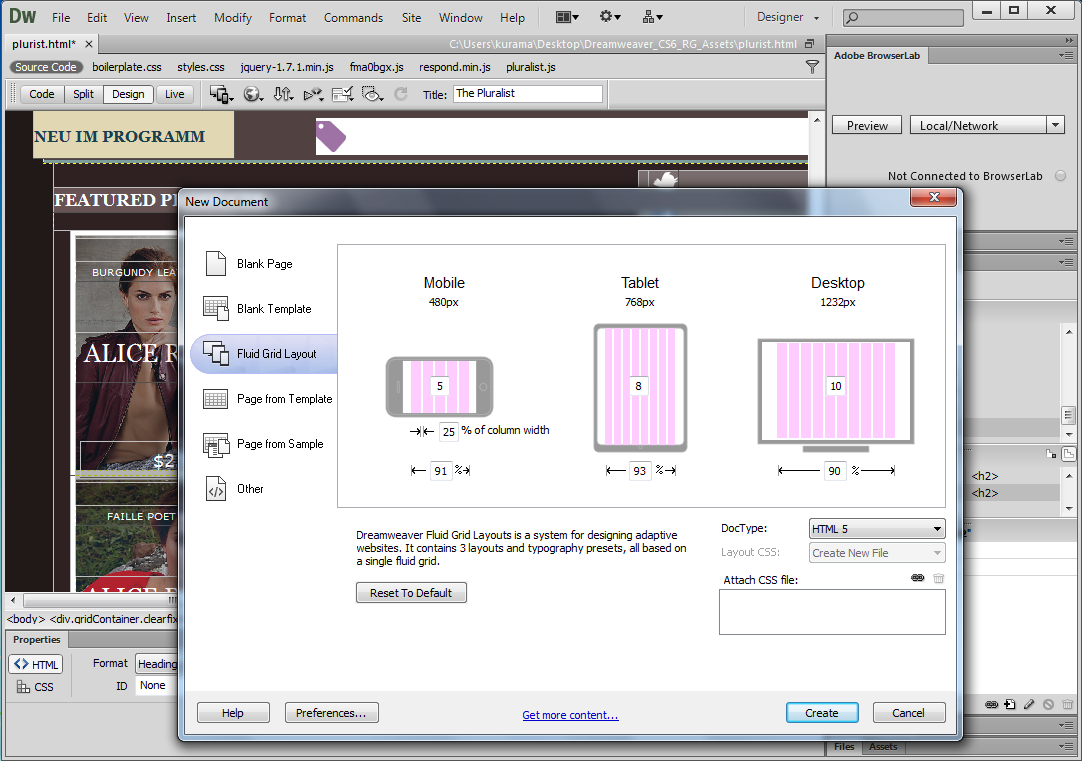Open the DocType HTML 5 dropdown
The image size is (1082, 761).
coord(876,529)
